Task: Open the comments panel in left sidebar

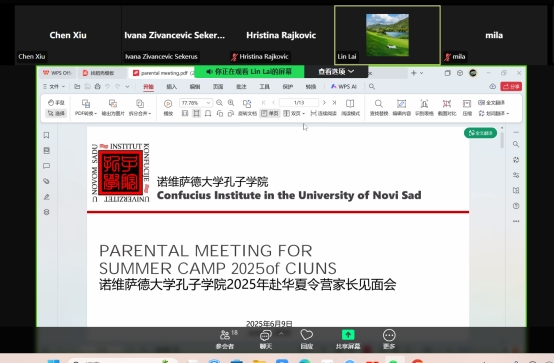Action: [46, 166]
